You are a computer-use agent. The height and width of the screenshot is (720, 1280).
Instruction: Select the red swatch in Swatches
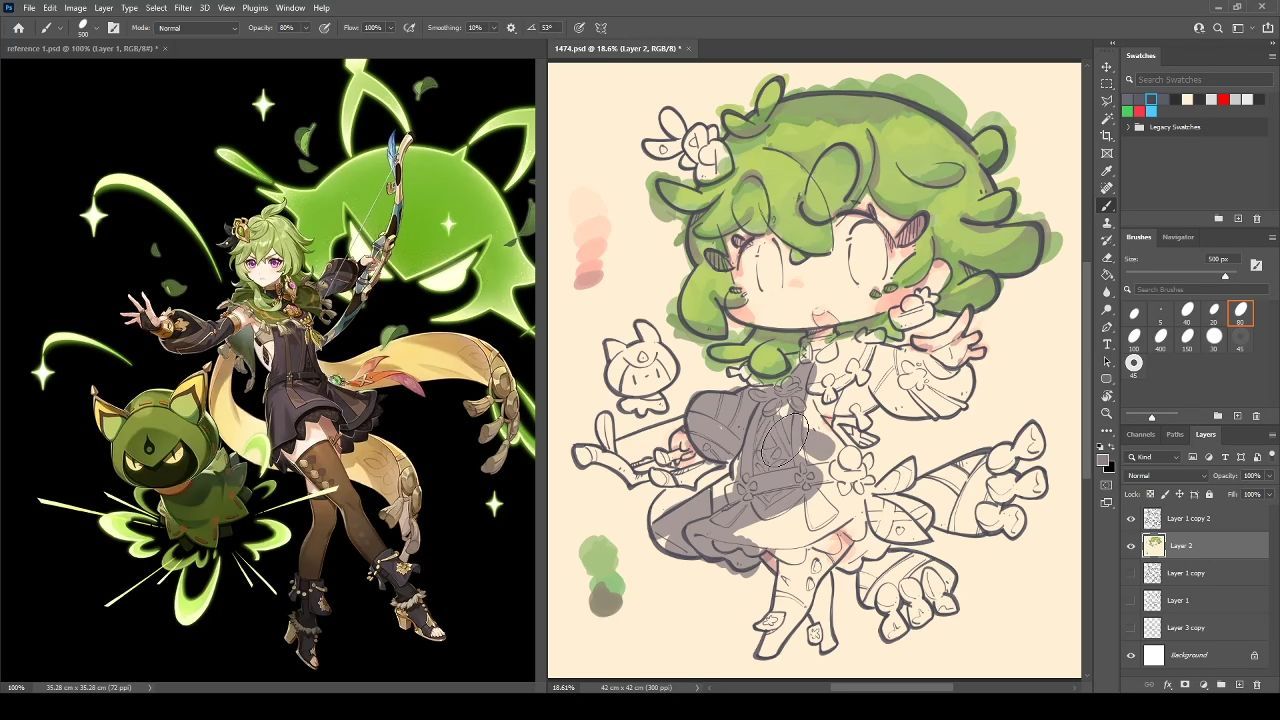click(1223, 99)
